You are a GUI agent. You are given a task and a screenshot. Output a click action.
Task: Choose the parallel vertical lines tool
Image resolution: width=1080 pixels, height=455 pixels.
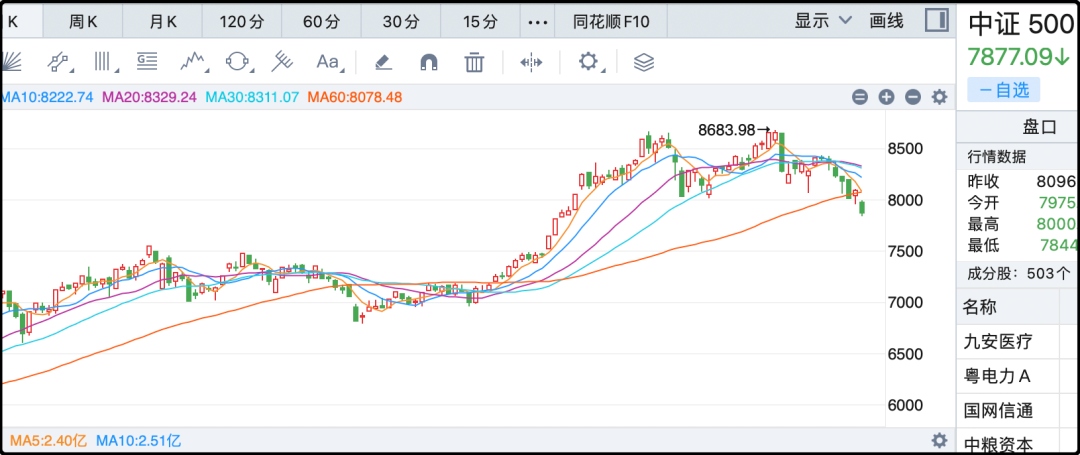(x=103, y=62)
